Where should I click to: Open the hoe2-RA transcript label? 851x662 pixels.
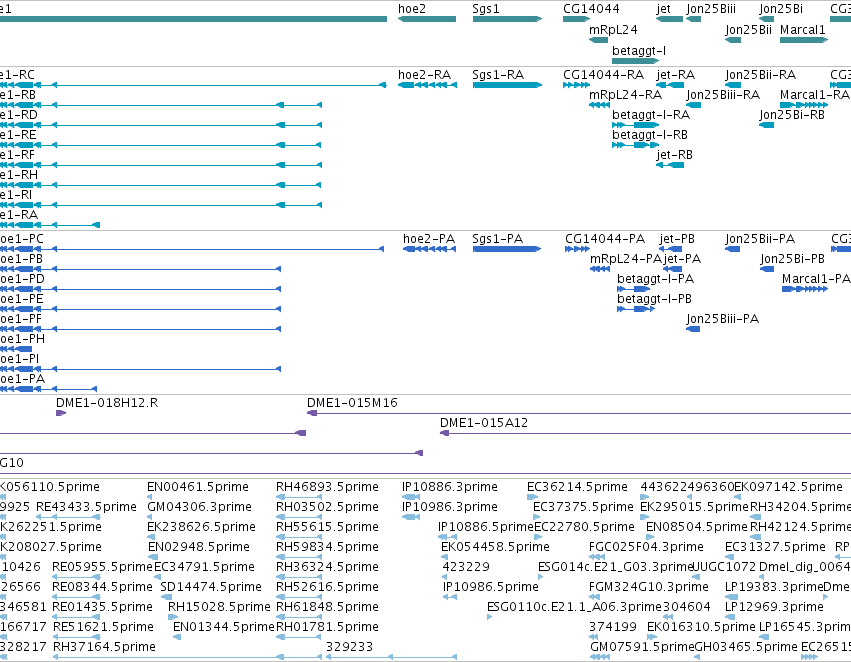(424, 75)
